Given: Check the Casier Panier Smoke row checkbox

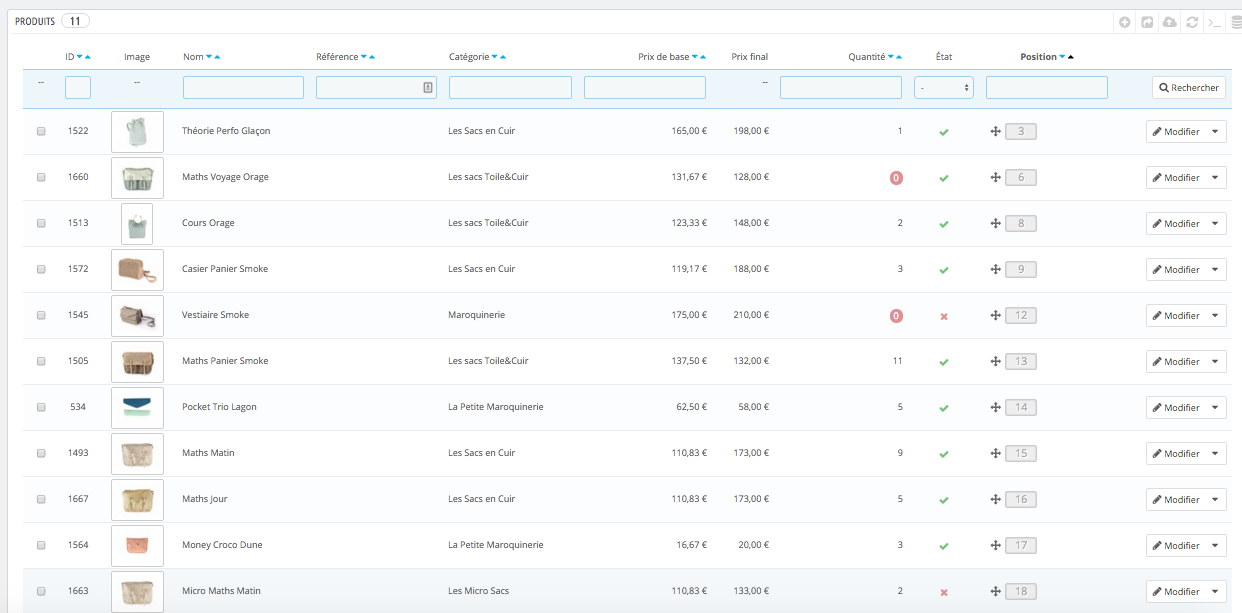Looking at the screenshot, I should [41, 269].
